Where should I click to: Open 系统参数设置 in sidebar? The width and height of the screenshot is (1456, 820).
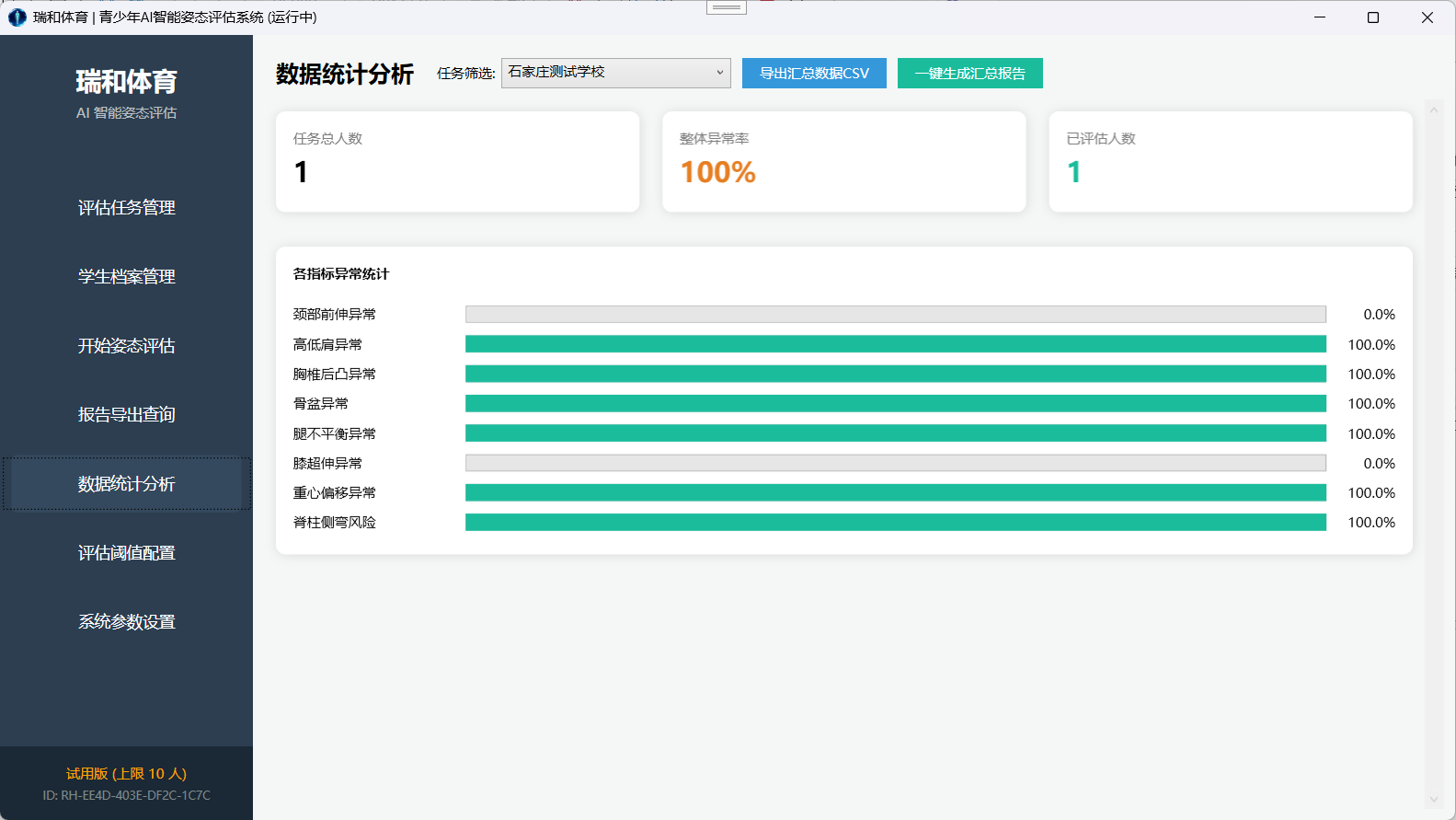coord(126,622)
